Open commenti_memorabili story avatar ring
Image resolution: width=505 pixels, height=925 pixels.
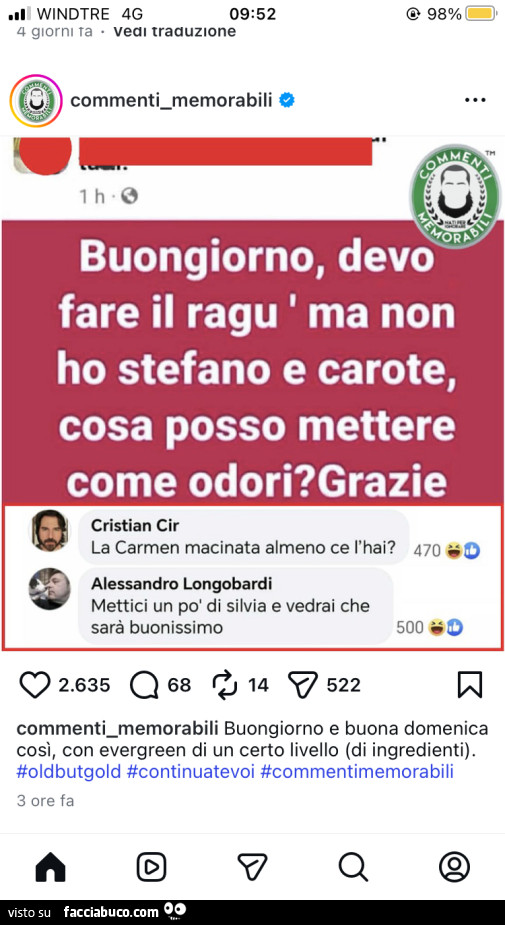(x=36, y=101)
